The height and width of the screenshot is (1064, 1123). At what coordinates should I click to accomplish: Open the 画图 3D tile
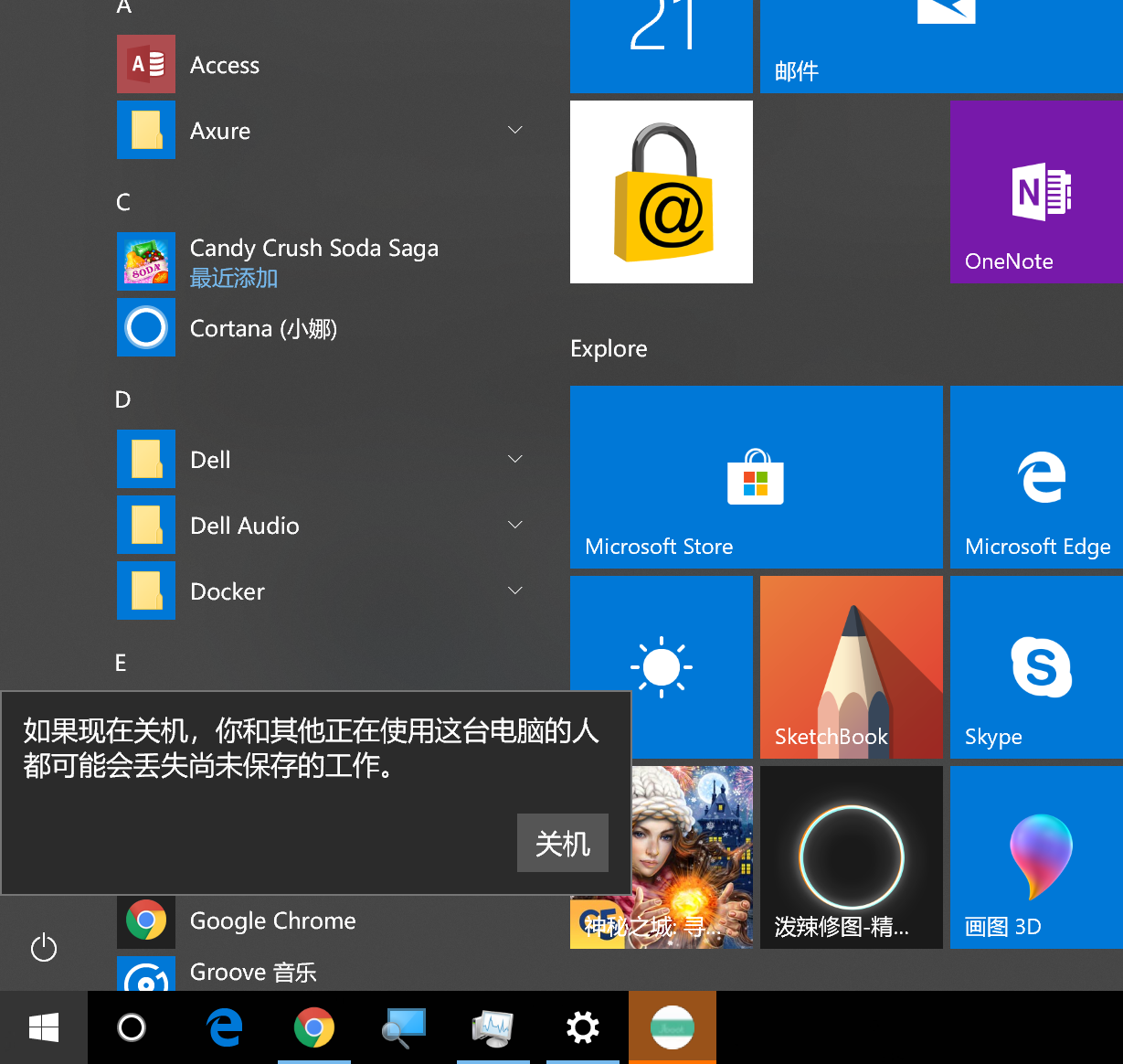(x=1036, y=857)
